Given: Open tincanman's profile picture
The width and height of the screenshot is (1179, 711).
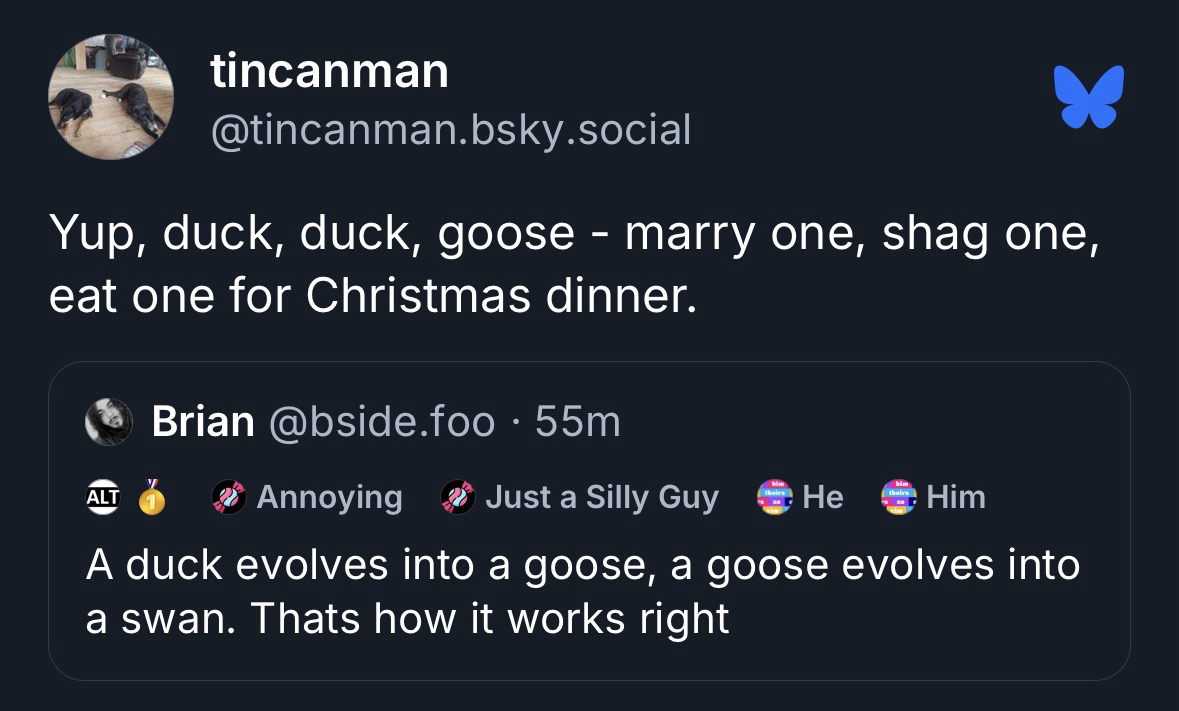Looking at the screenshot, I should [x=111, y=97].
